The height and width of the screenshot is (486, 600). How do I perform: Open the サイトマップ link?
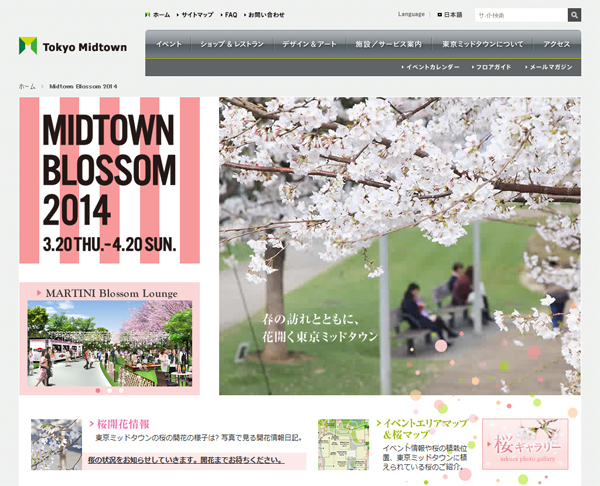[x=195, y=15]
